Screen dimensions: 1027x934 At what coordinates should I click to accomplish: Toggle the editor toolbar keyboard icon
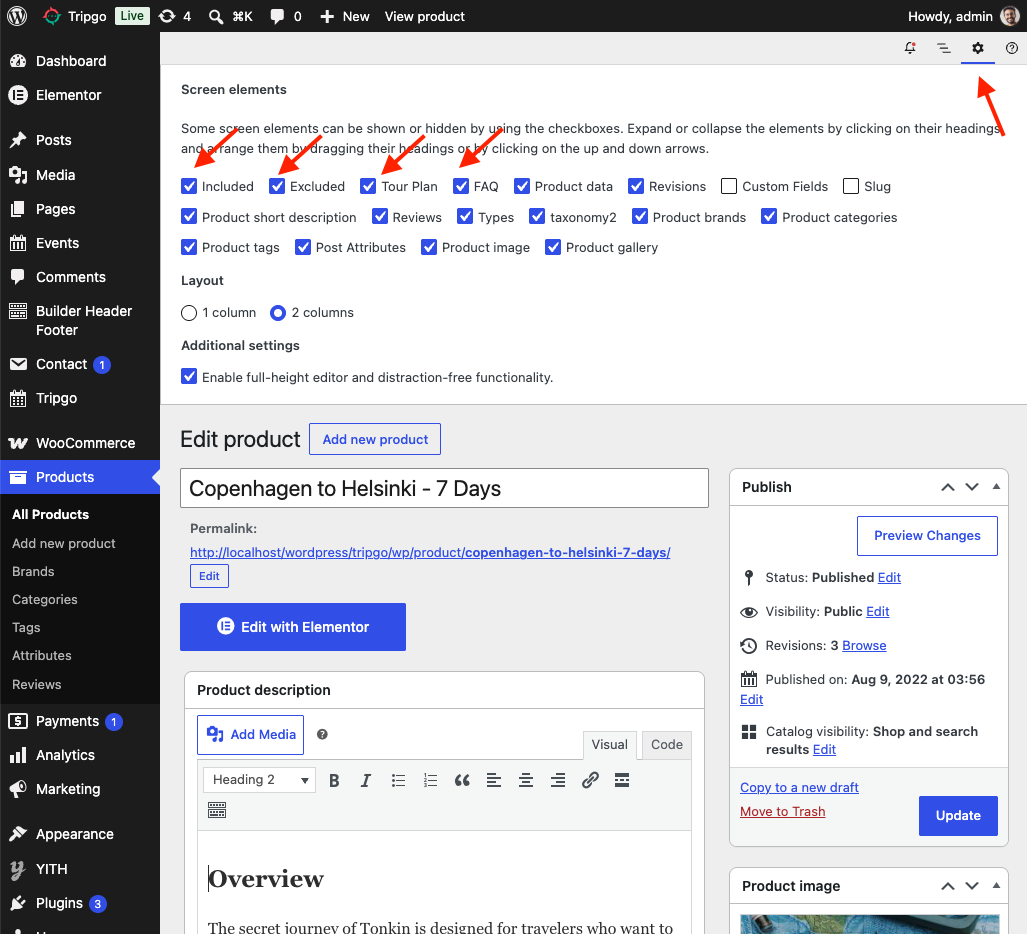pyautogui.click(x=217, y=810)
